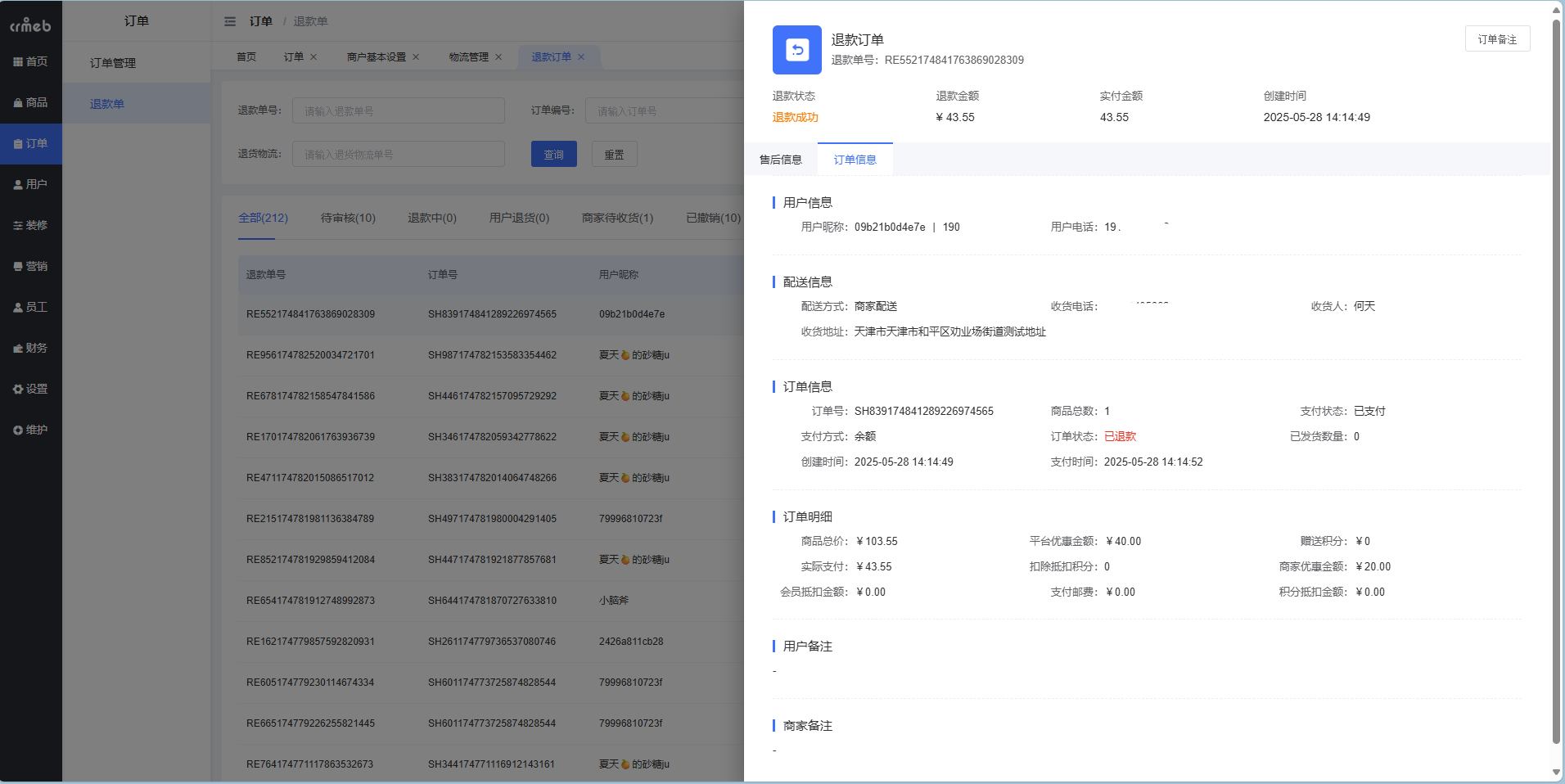Close the 退款订单 tab

point(581,56)
